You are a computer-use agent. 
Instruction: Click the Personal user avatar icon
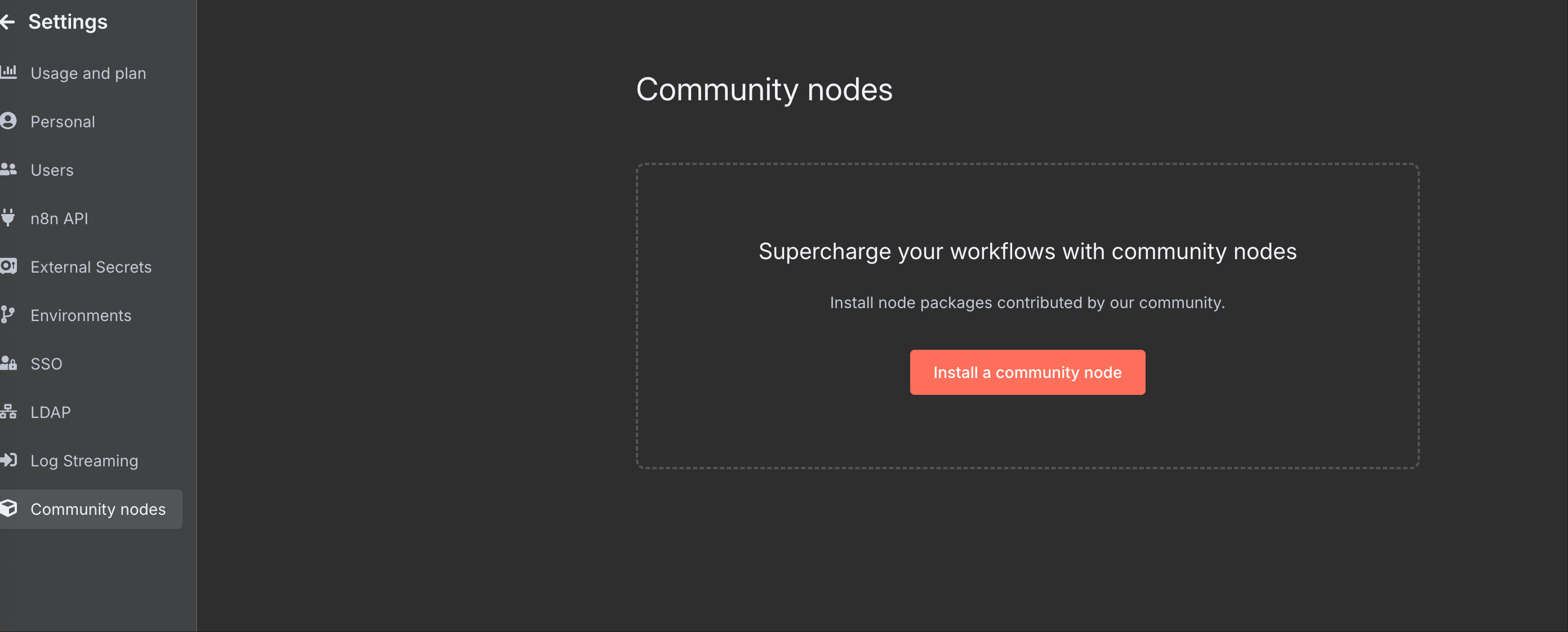pyautogui.click(x=8, y=121)
